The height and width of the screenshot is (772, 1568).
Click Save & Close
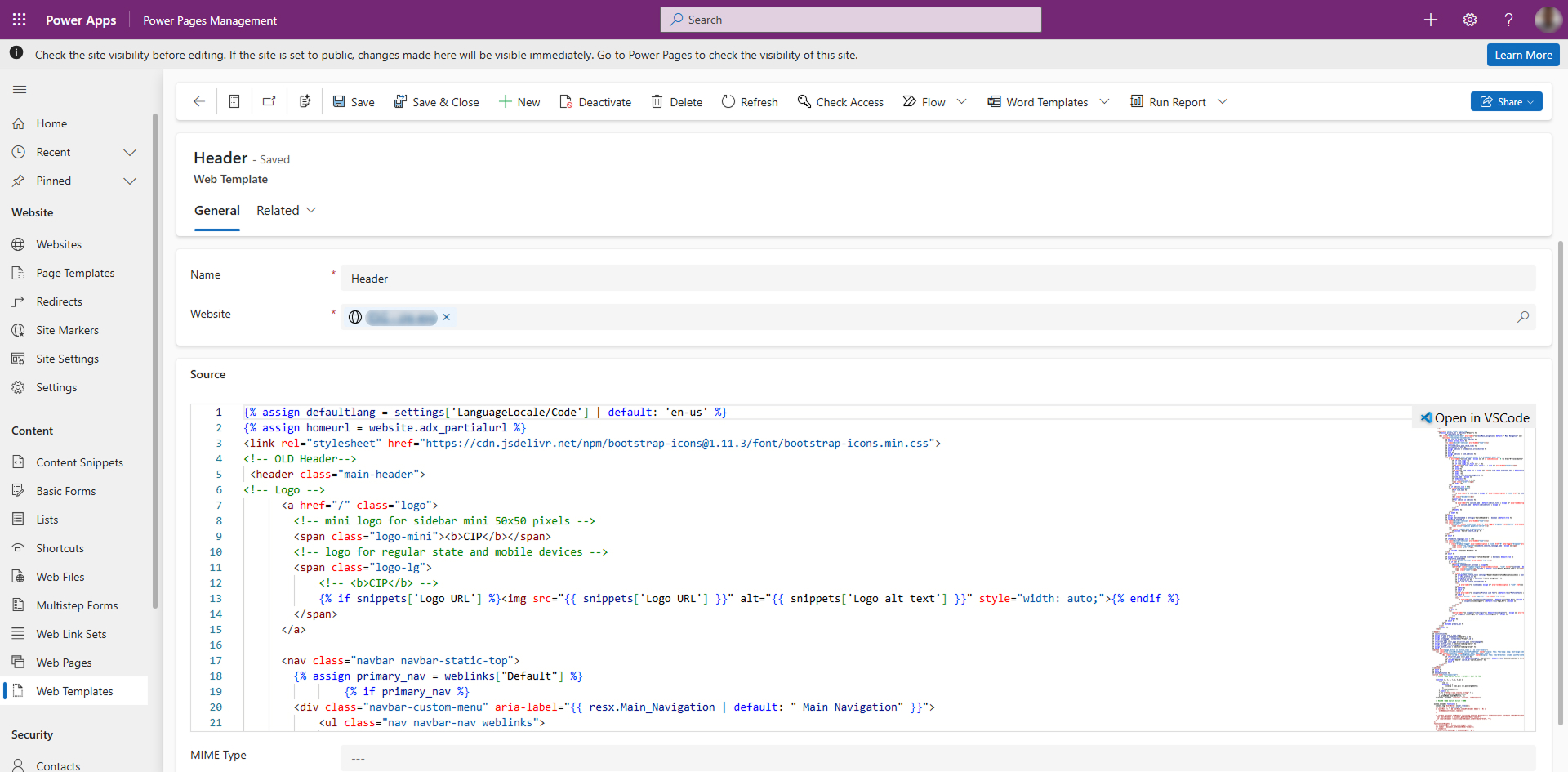(x=436, y=102)
